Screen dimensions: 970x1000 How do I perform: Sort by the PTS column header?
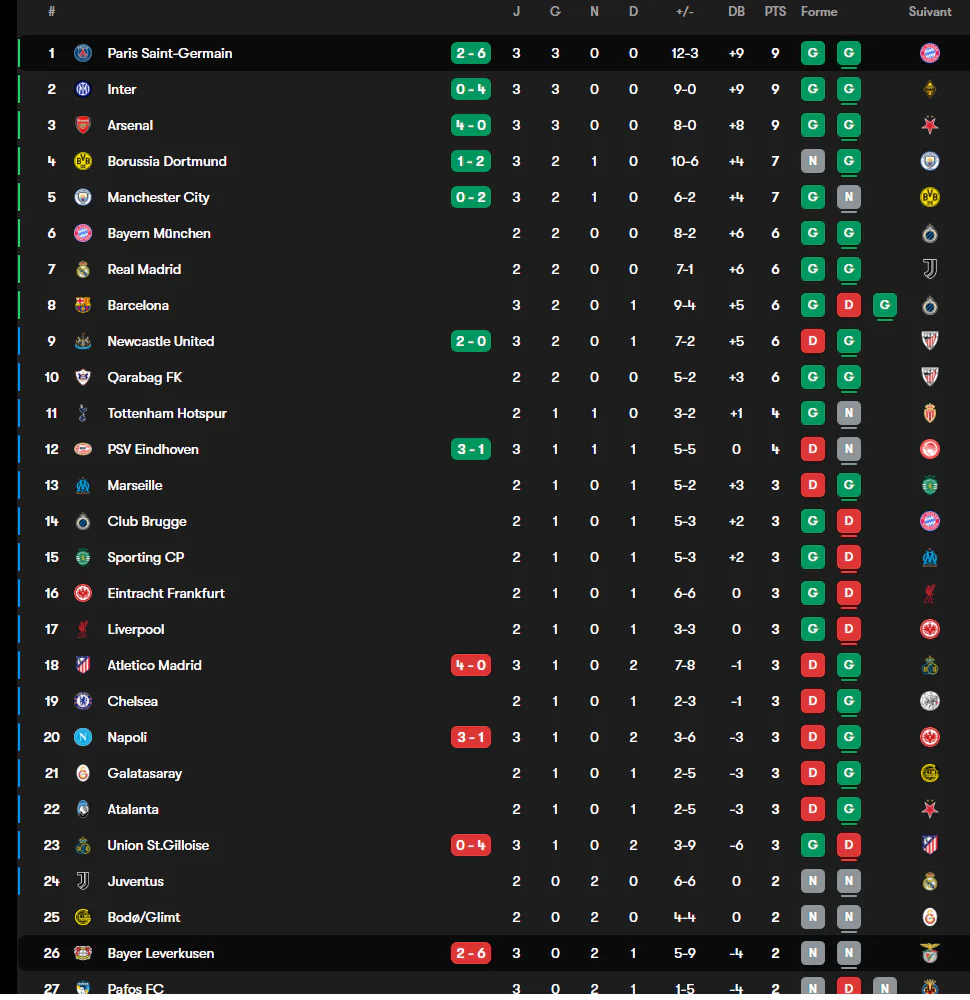775,11
